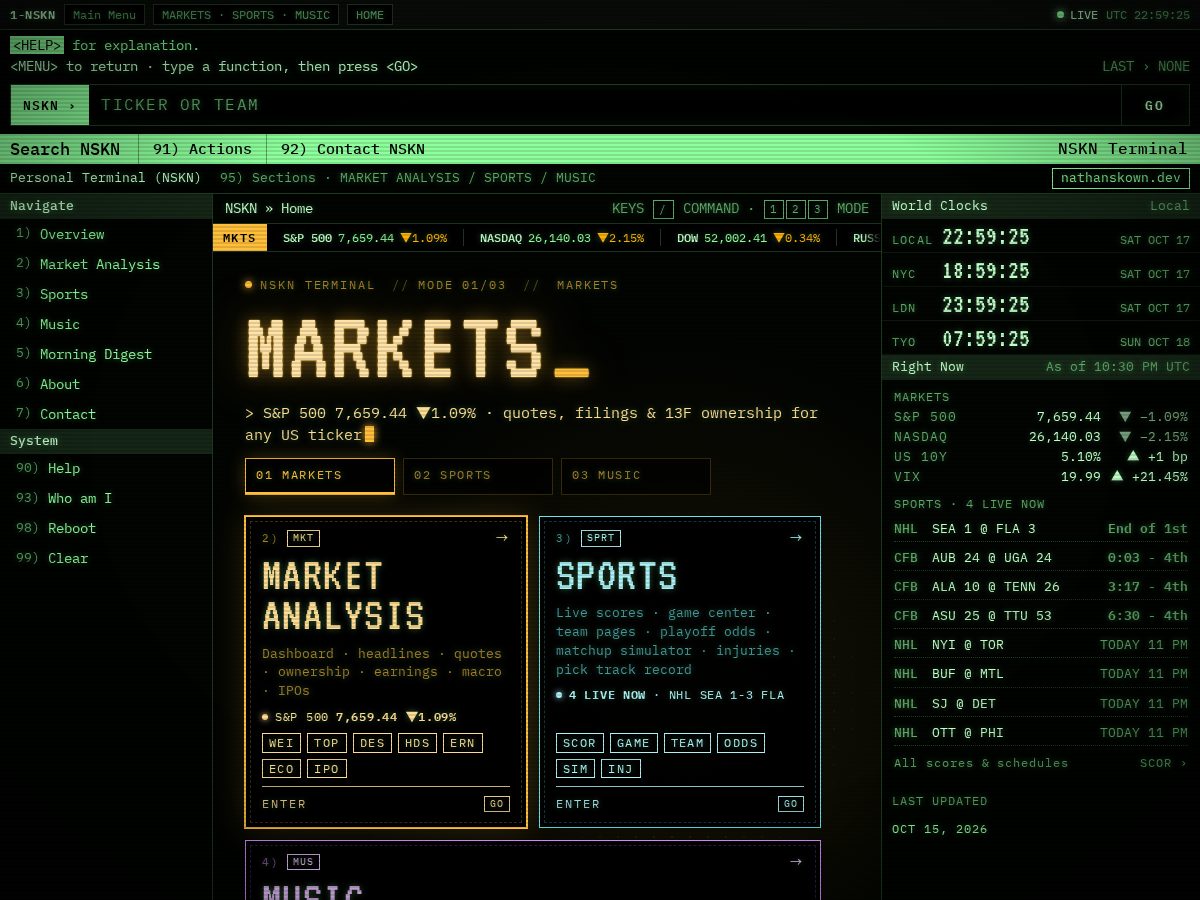Select the 02 SPORTS tab
The image size is (1200, 900).
[x=478, y=476]
